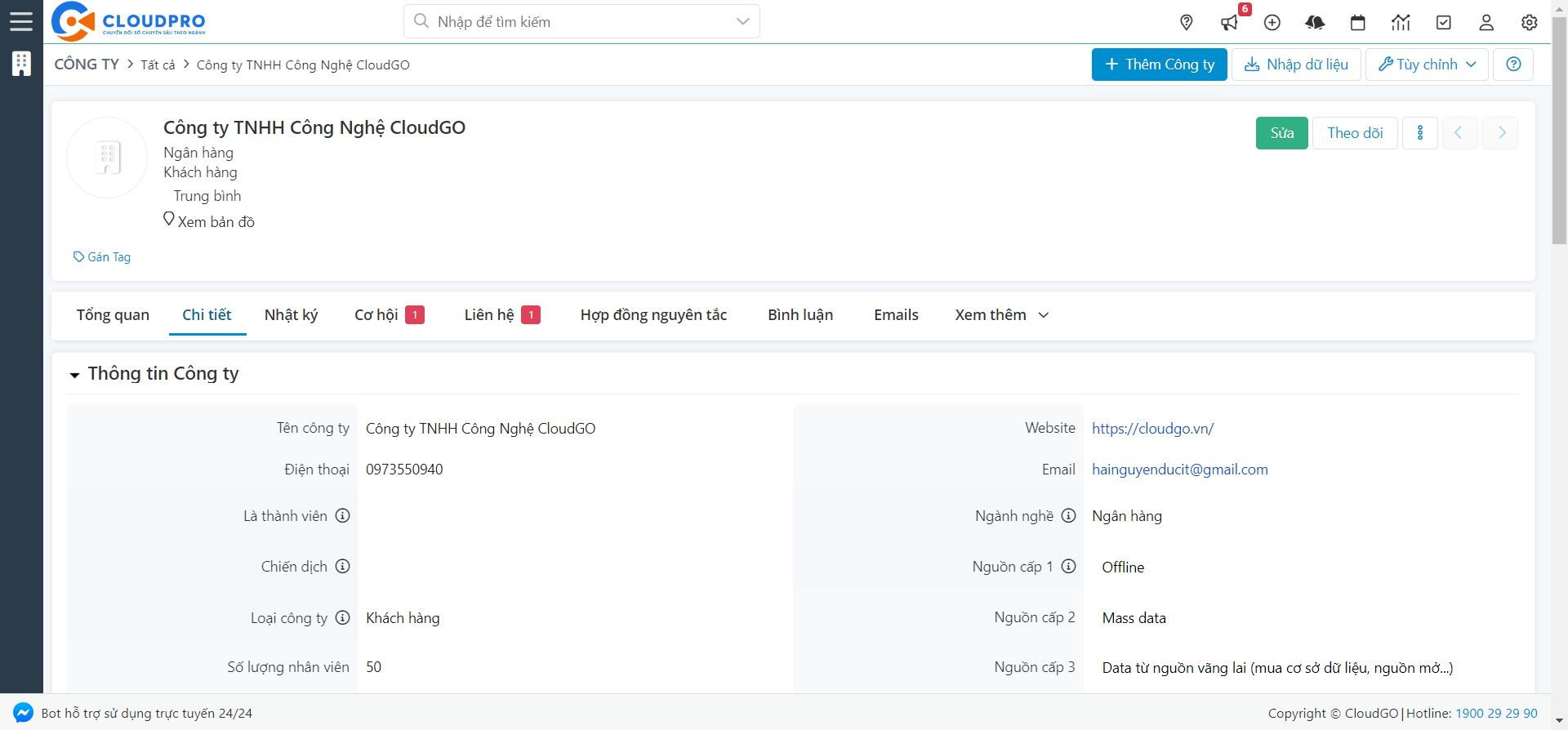The height and width of the screenshot is (730, 1568).
Task: Open the calendar icon in top bar
Action: tap(1358, 23)
